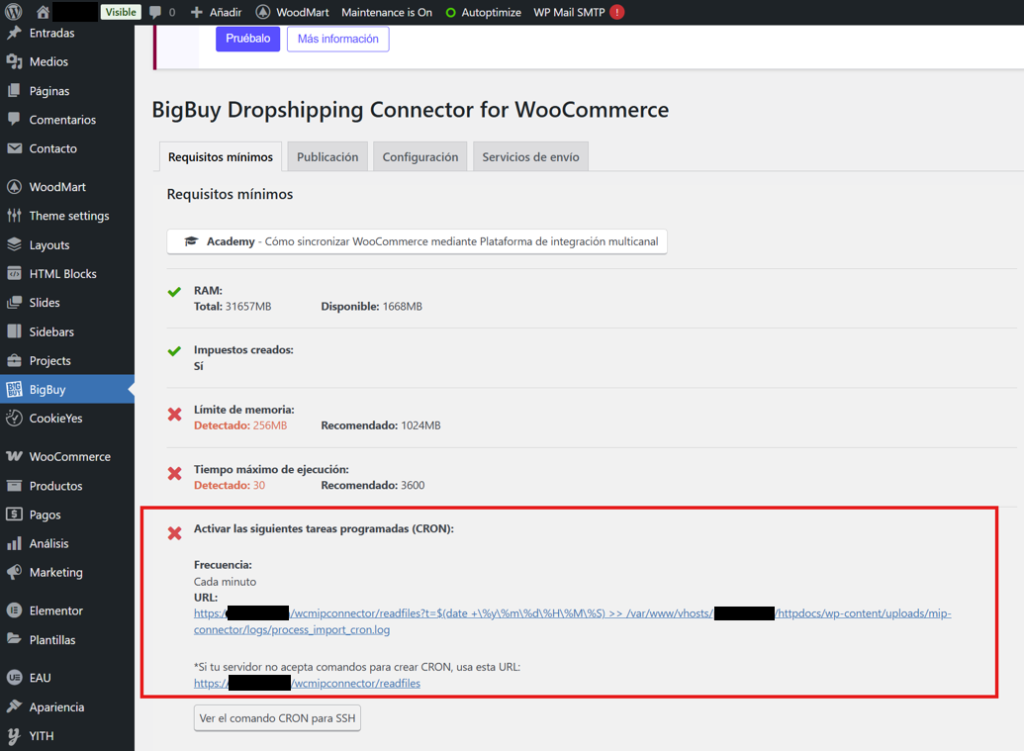The height and width of the screenshot is (751, 1024).
Task: Click the Autoptimize status item
Action: coord(483,12)
